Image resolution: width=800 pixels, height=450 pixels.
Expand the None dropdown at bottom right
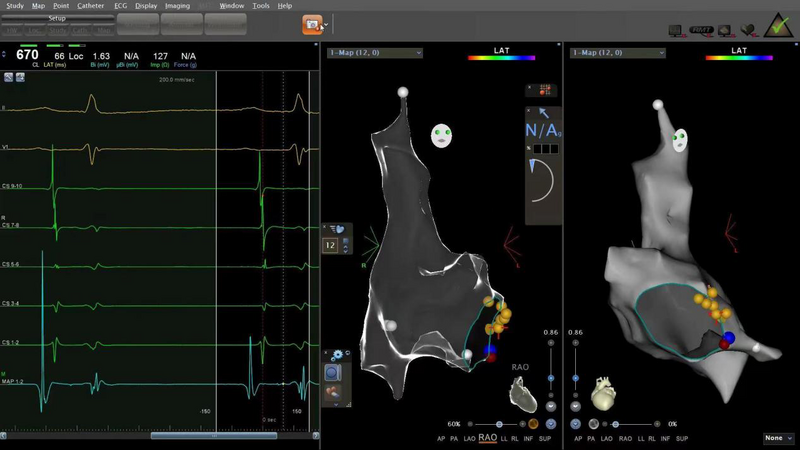click(778, 438)
